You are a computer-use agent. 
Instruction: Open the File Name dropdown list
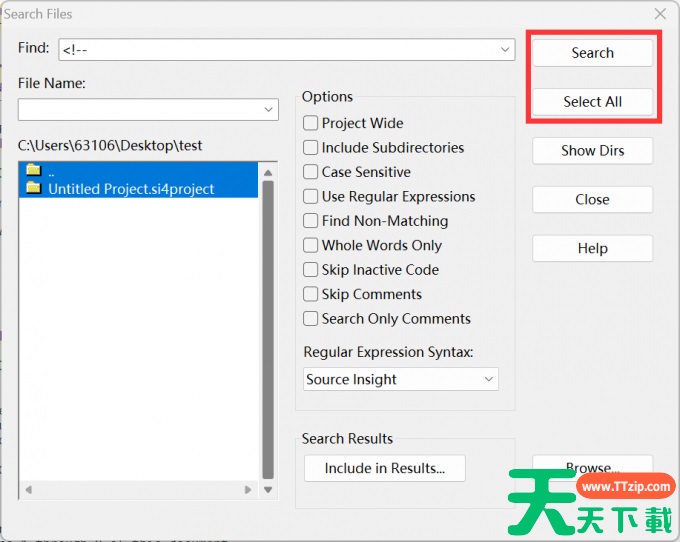tap(269, 109)
